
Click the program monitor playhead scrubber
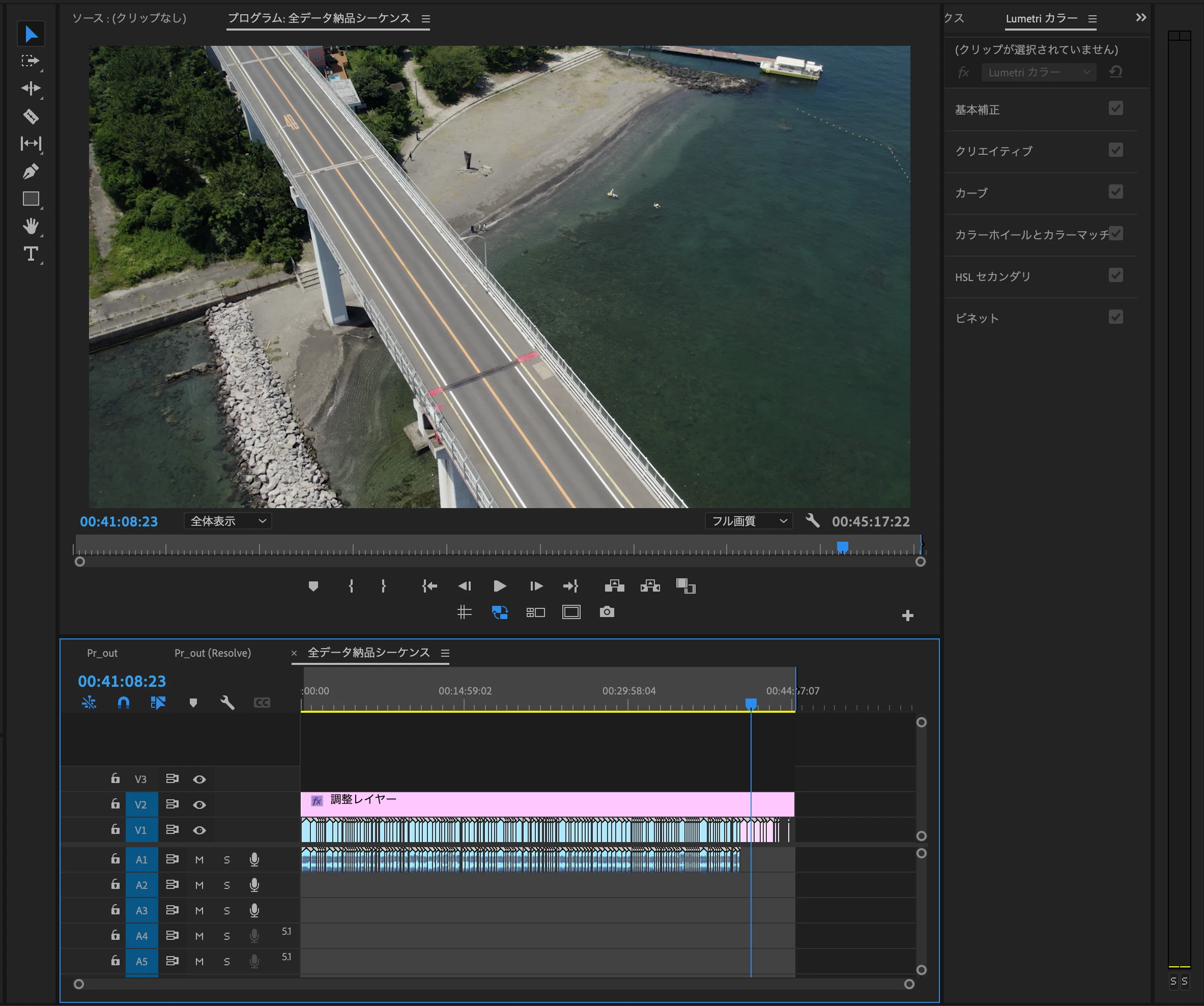tap(842, 547)
